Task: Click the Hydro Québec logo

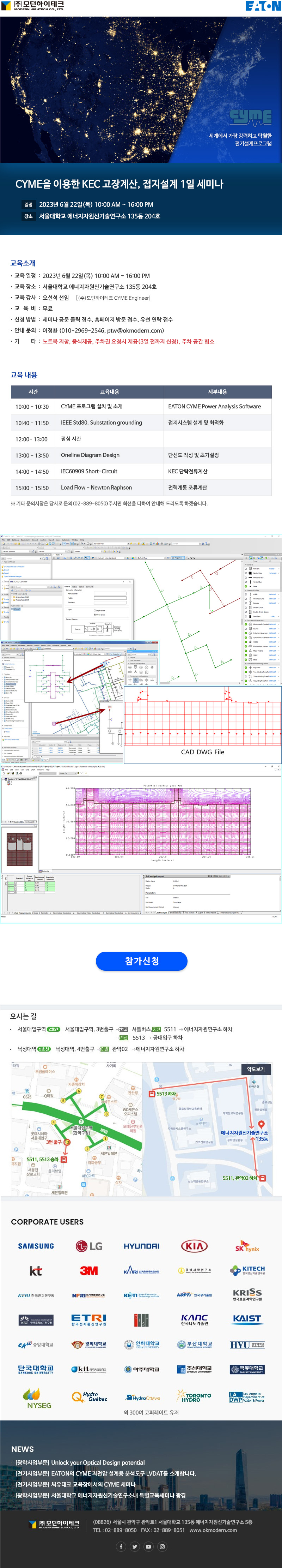Action: 89,1397
